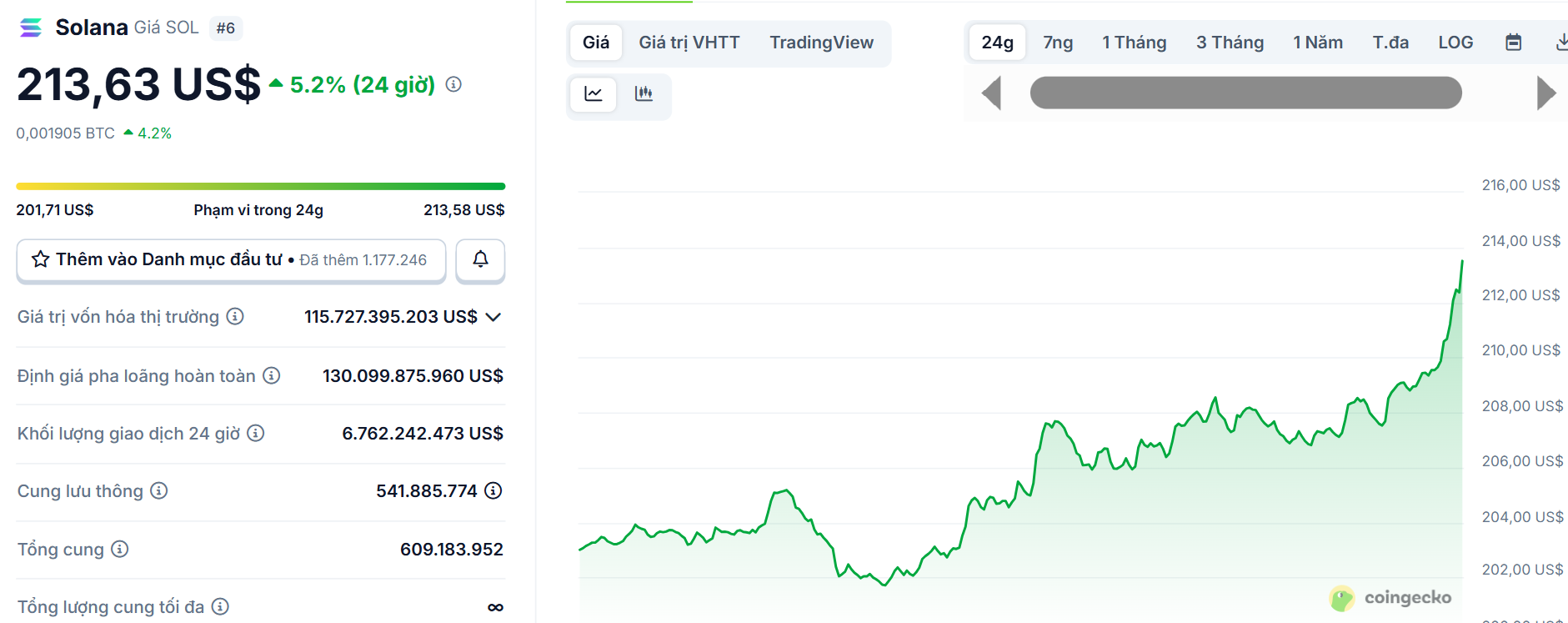The width and height of the screenshot is (1568, 623).
Task: Show info for Giá trị vốn hóa thị trường
Action: pos(235,316)
